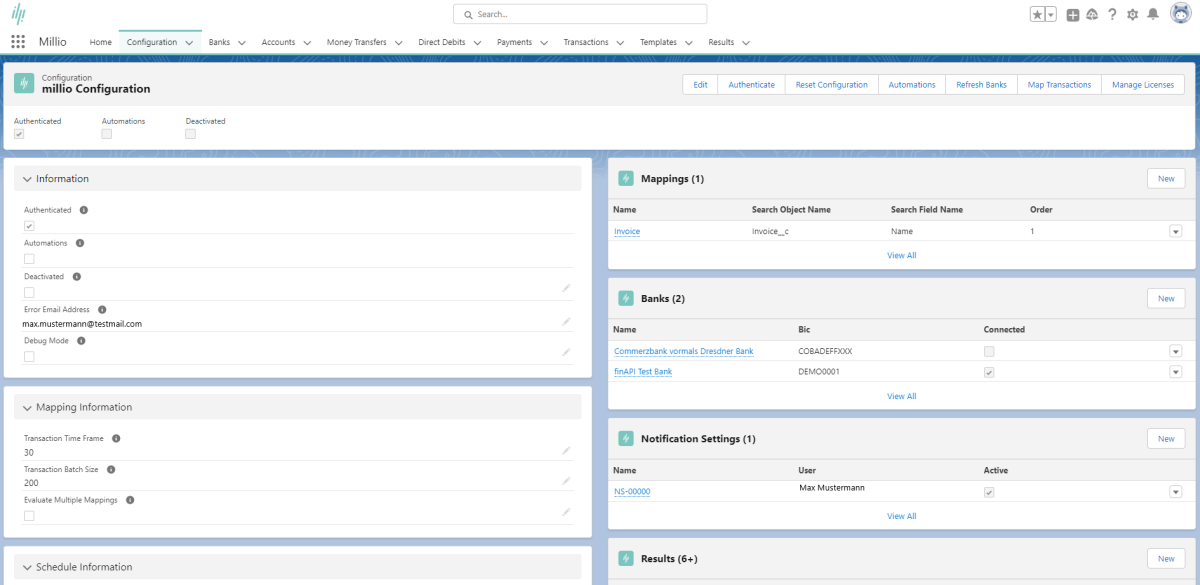Go to the Home tab
Viewport: 1200px width, 585px height.
pos(100,42)
